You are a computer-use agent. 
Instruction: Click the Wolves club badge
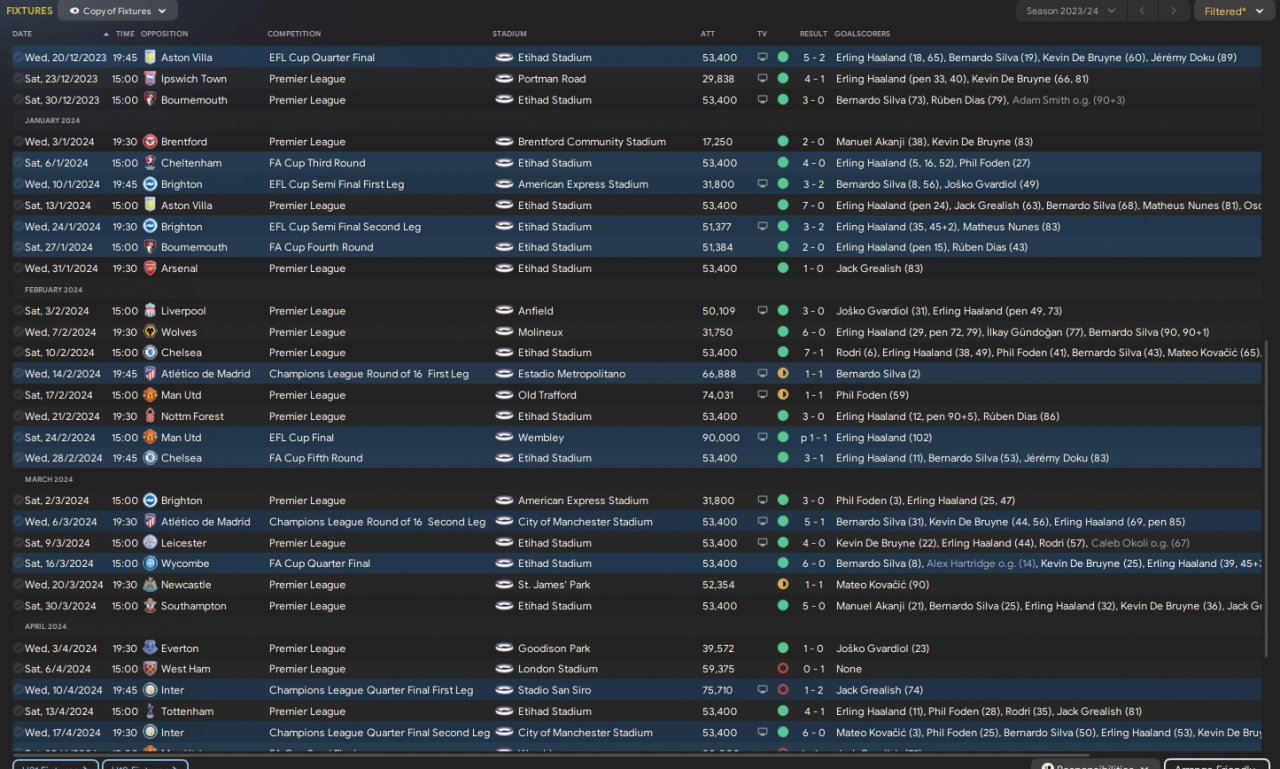point(150,332)
